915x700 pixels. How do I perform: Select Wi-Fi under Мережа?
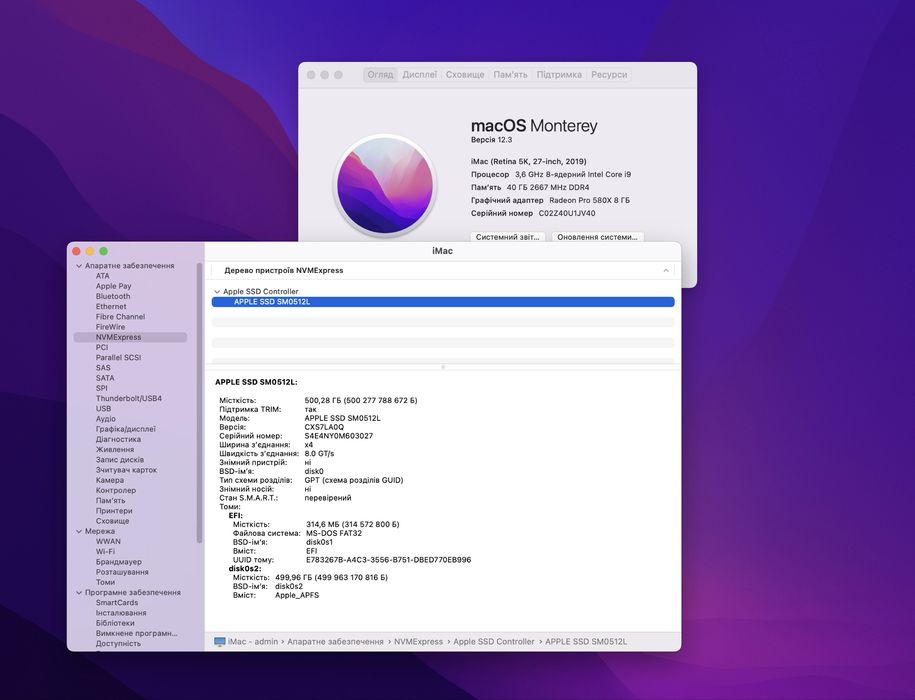[105, 551]
